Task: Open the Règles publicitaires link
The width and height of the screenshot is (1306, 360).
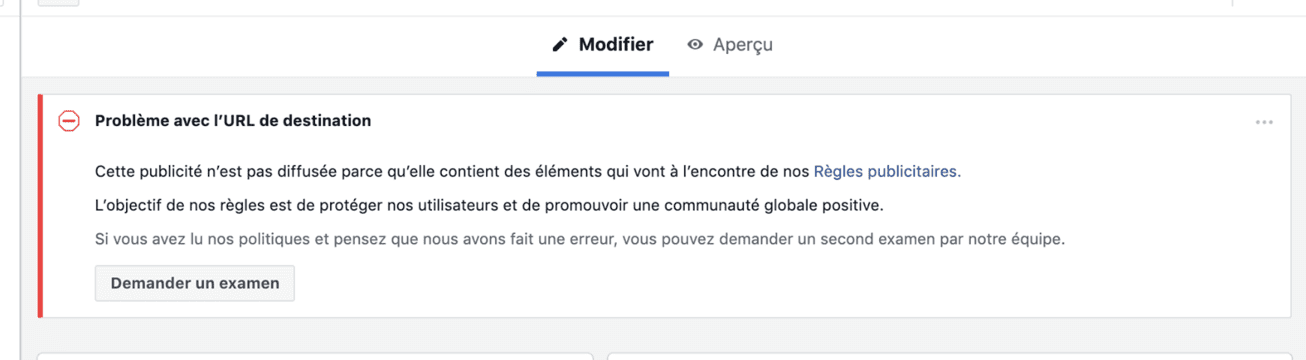Action: coord(887,172)
